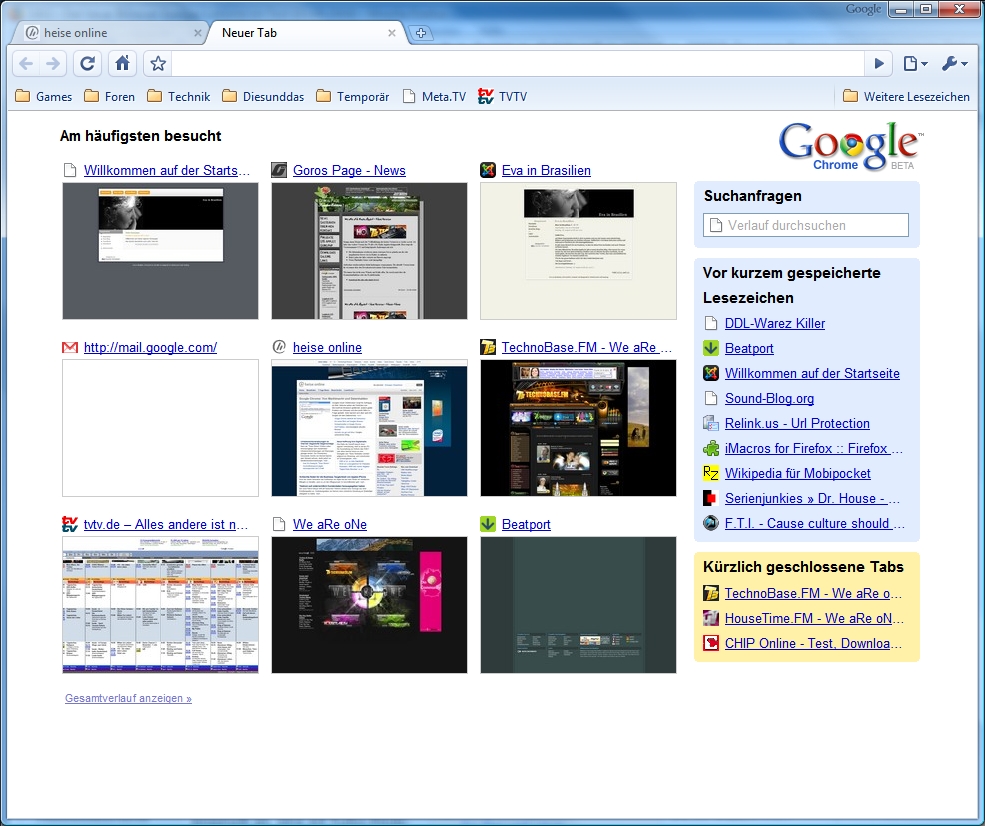Open the heise online page thumbnail
This screenshot has width=985, height=826.
(x=369, y=428)
